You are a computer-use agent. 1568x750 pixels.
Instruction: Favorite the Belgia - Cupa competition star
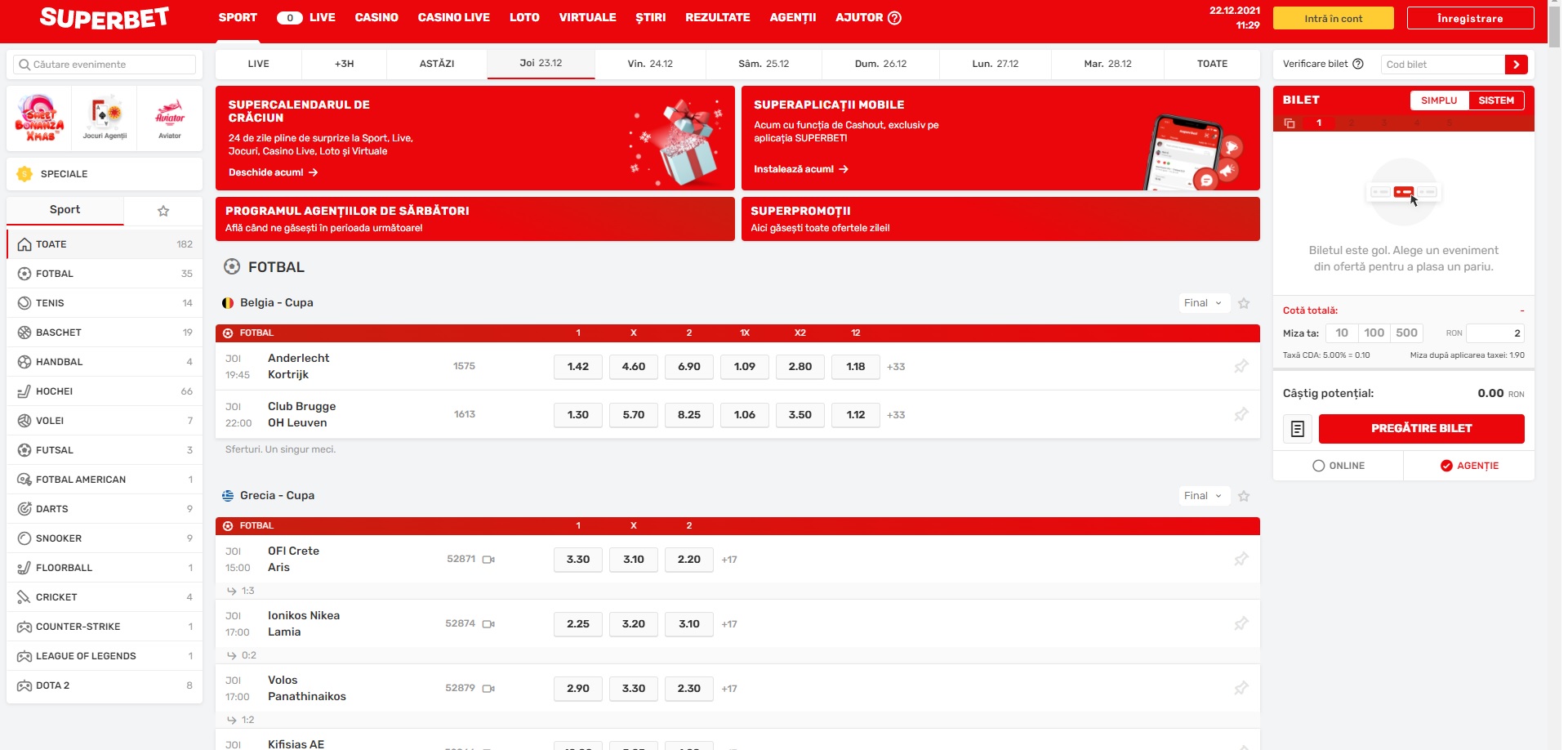coord(1244,303)
